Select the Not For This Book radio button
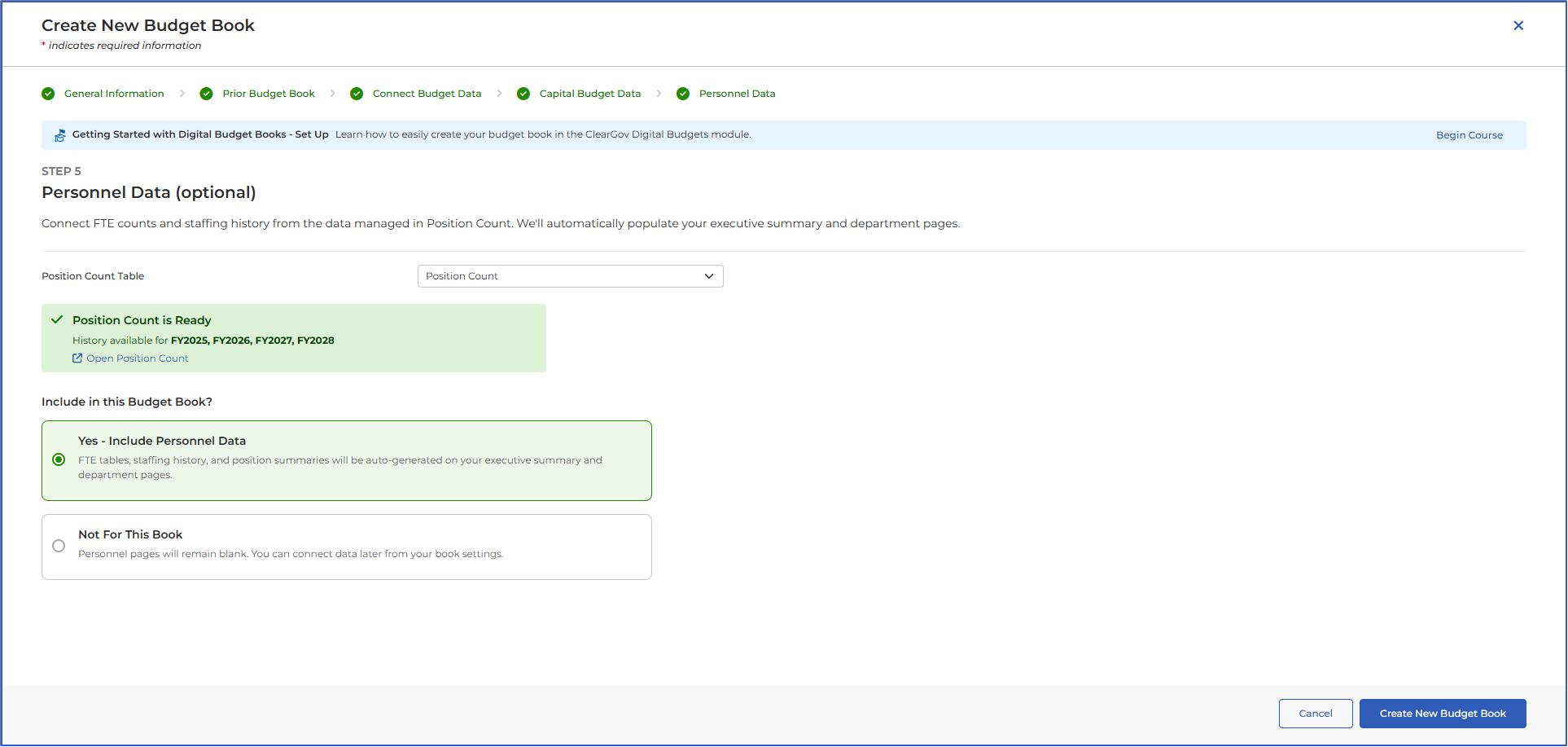 (x=59, y=546)
